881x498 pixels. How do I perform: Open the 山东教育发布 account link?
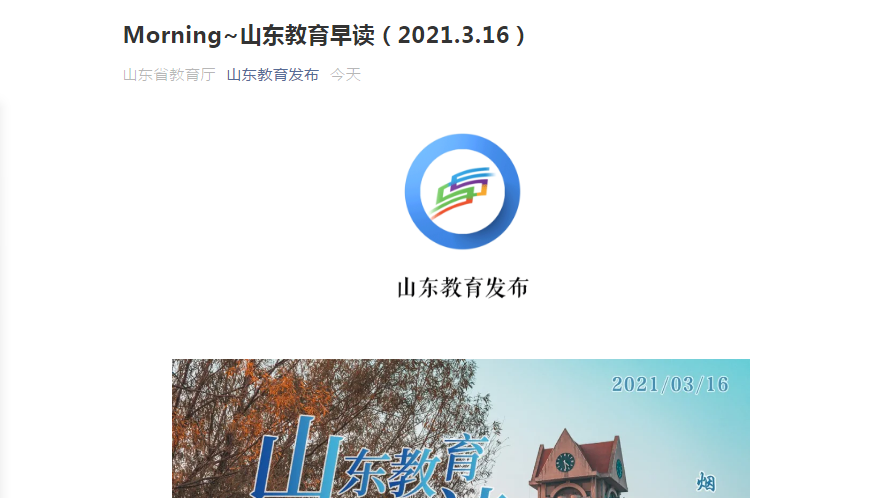[x=273, y=75]
